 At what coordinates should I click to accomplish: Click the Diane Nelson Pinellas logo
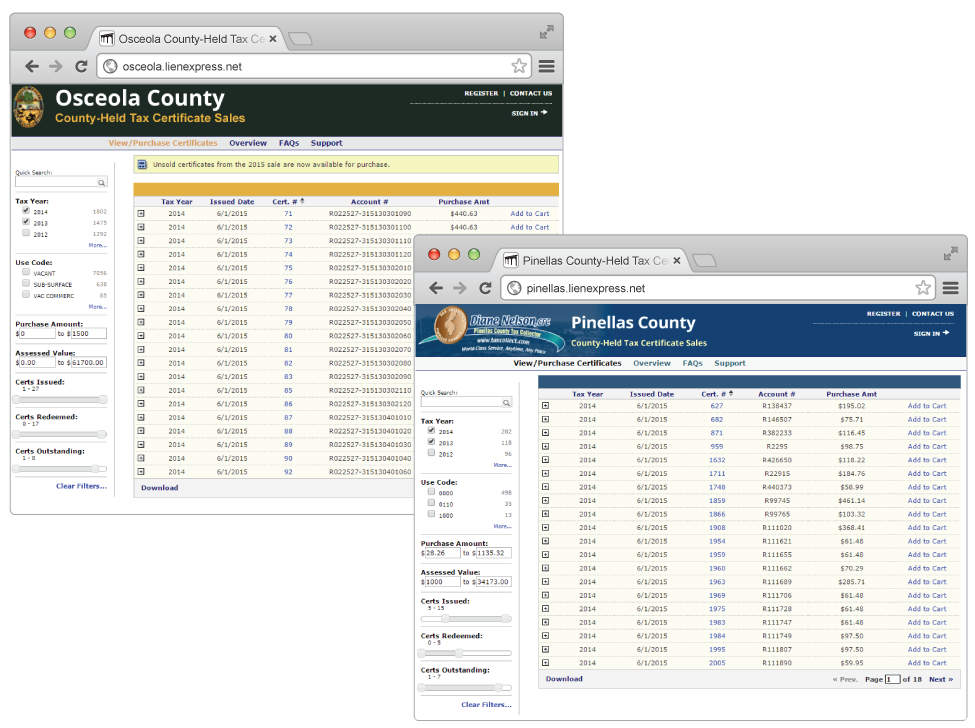(491, 330)
